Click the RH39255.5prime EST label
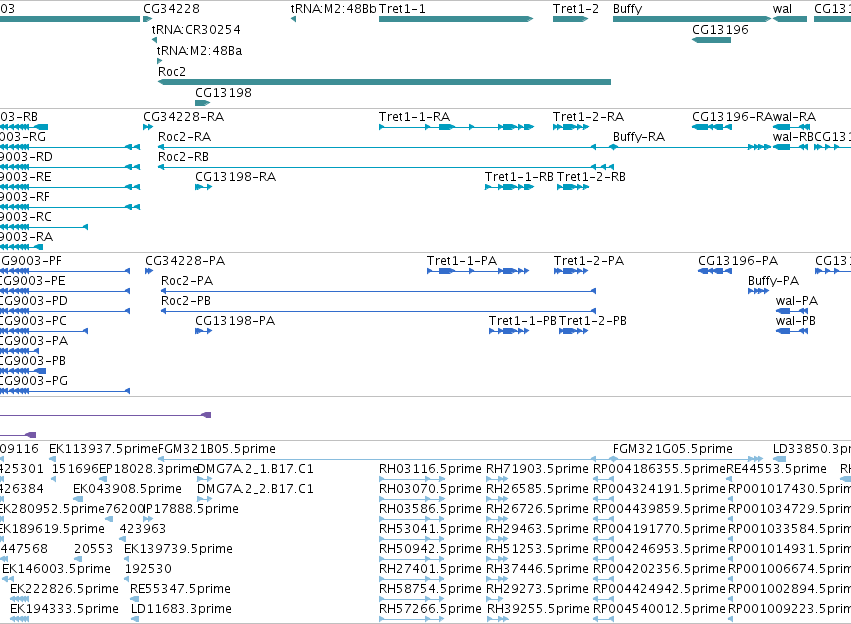851x624 pixels. (538, 609)
